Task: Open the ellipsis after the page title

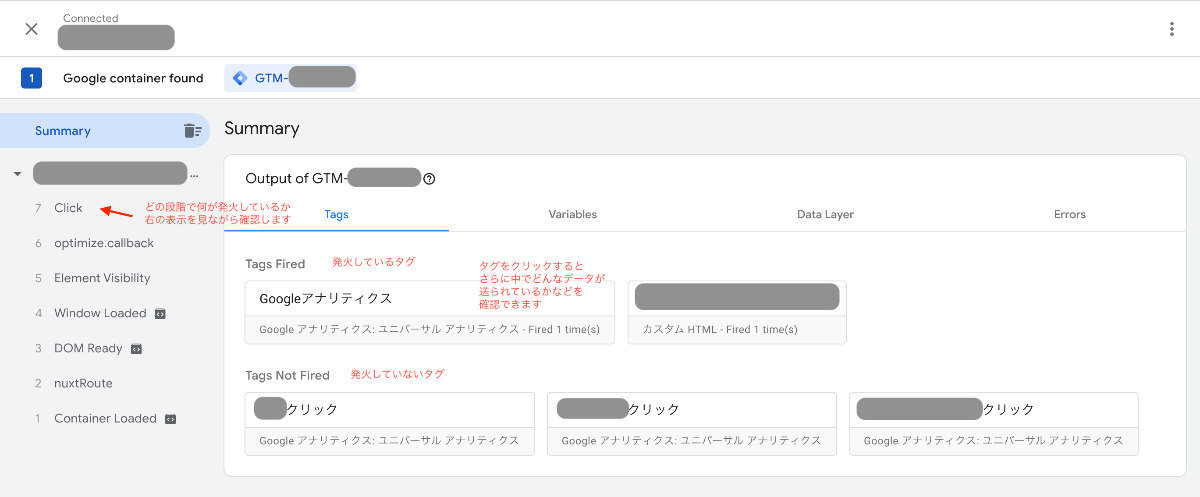Action: 194,175
